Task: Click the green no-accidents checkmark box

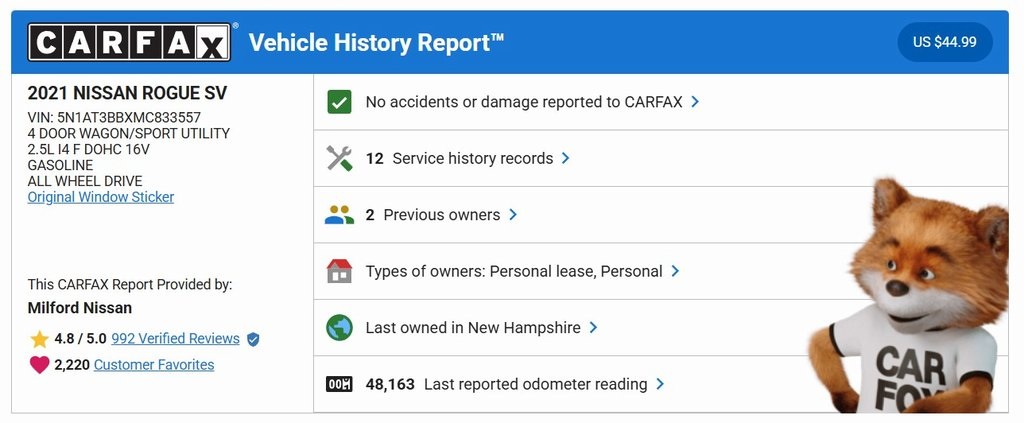Action: 340,102
